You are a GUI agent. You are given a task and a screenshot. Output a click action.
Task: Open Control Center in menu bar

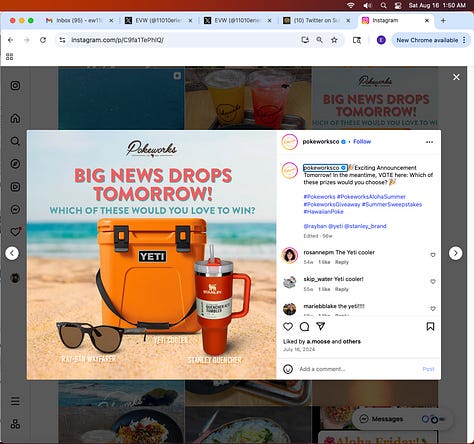398,5
